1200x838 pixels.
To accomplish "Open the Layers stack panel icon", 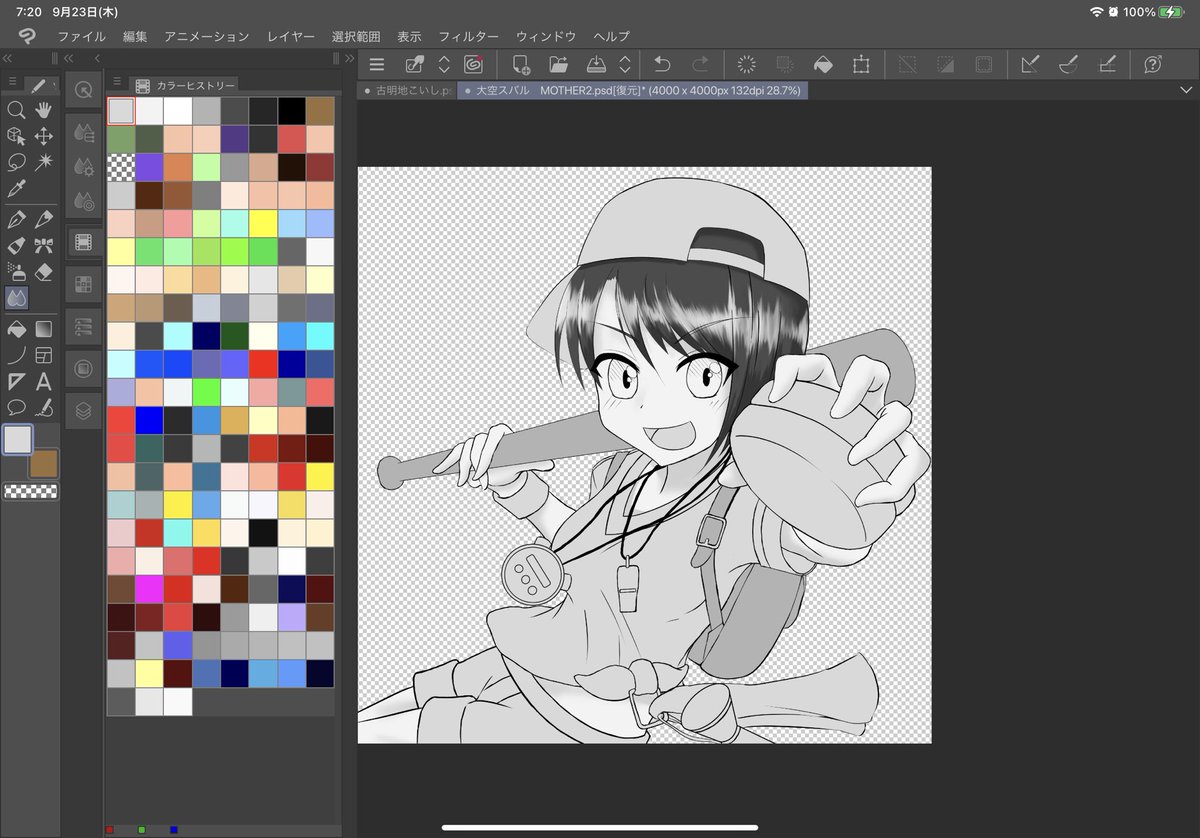I will (x=83, y=410).
